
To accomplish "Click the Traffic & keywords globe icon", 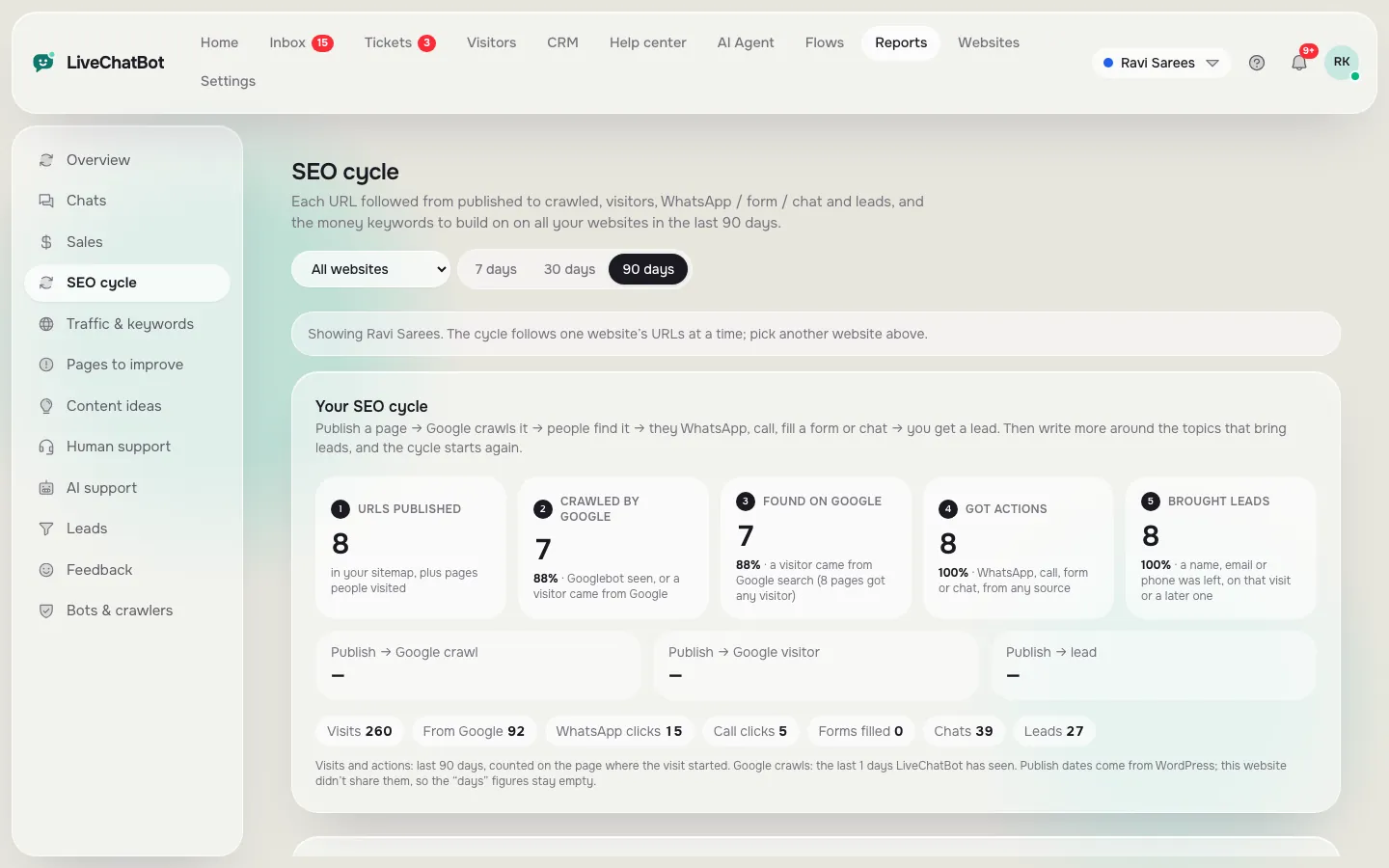I will [x=46, y=324].
